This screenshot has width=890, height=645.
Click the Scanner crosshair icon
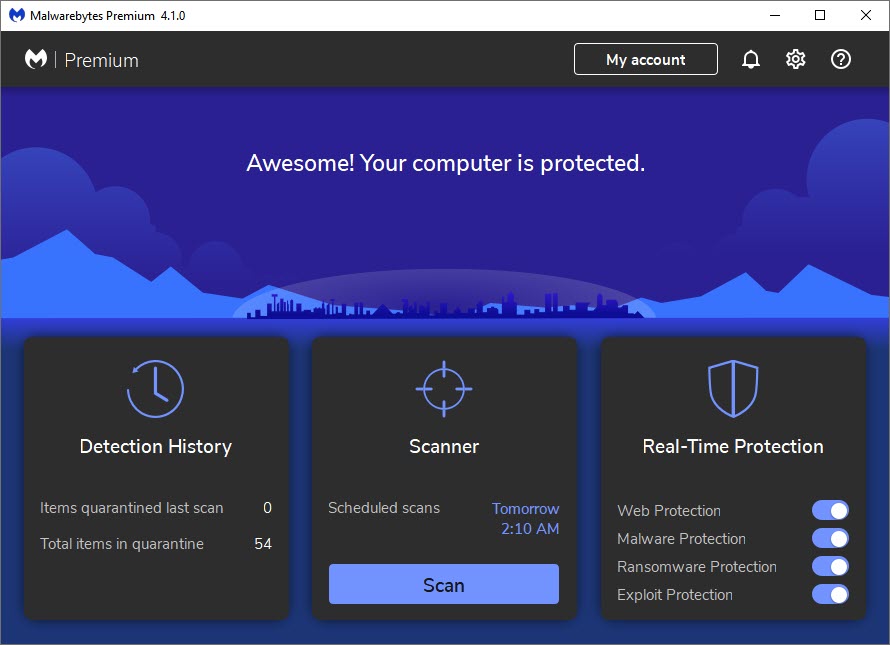point(444,389)
